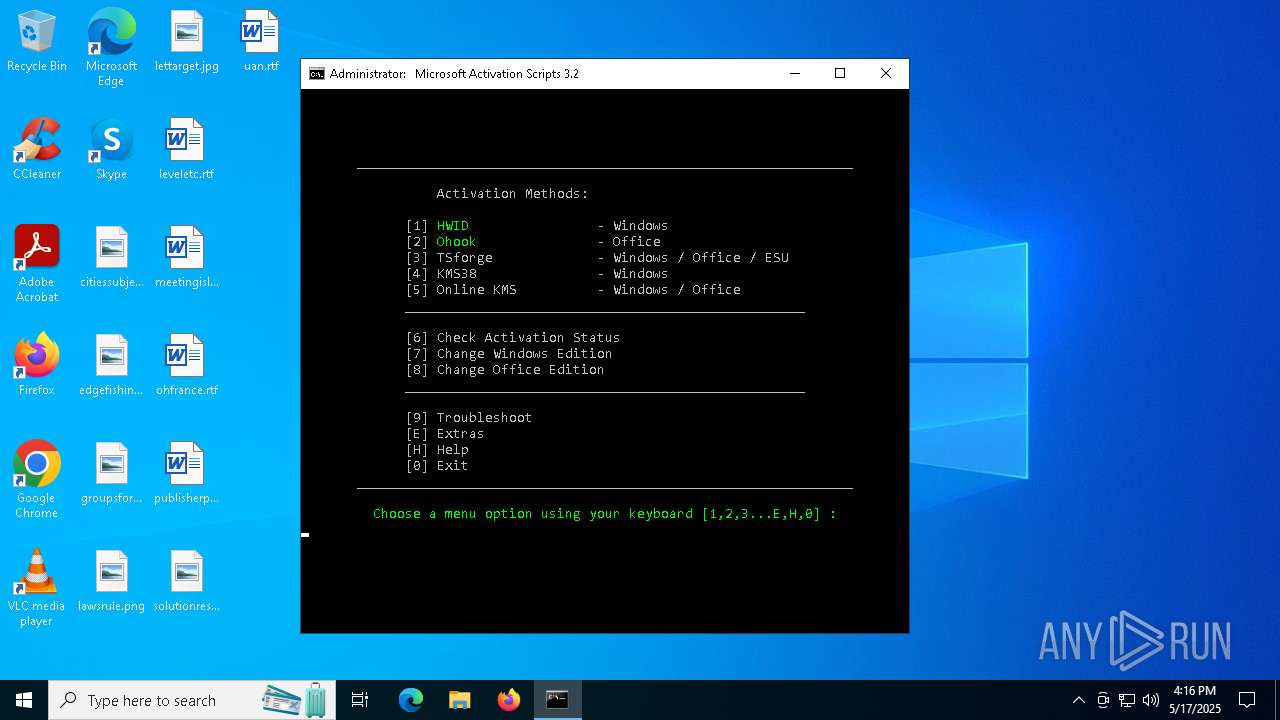Select citiessubje... image file icon

[111, 258]
